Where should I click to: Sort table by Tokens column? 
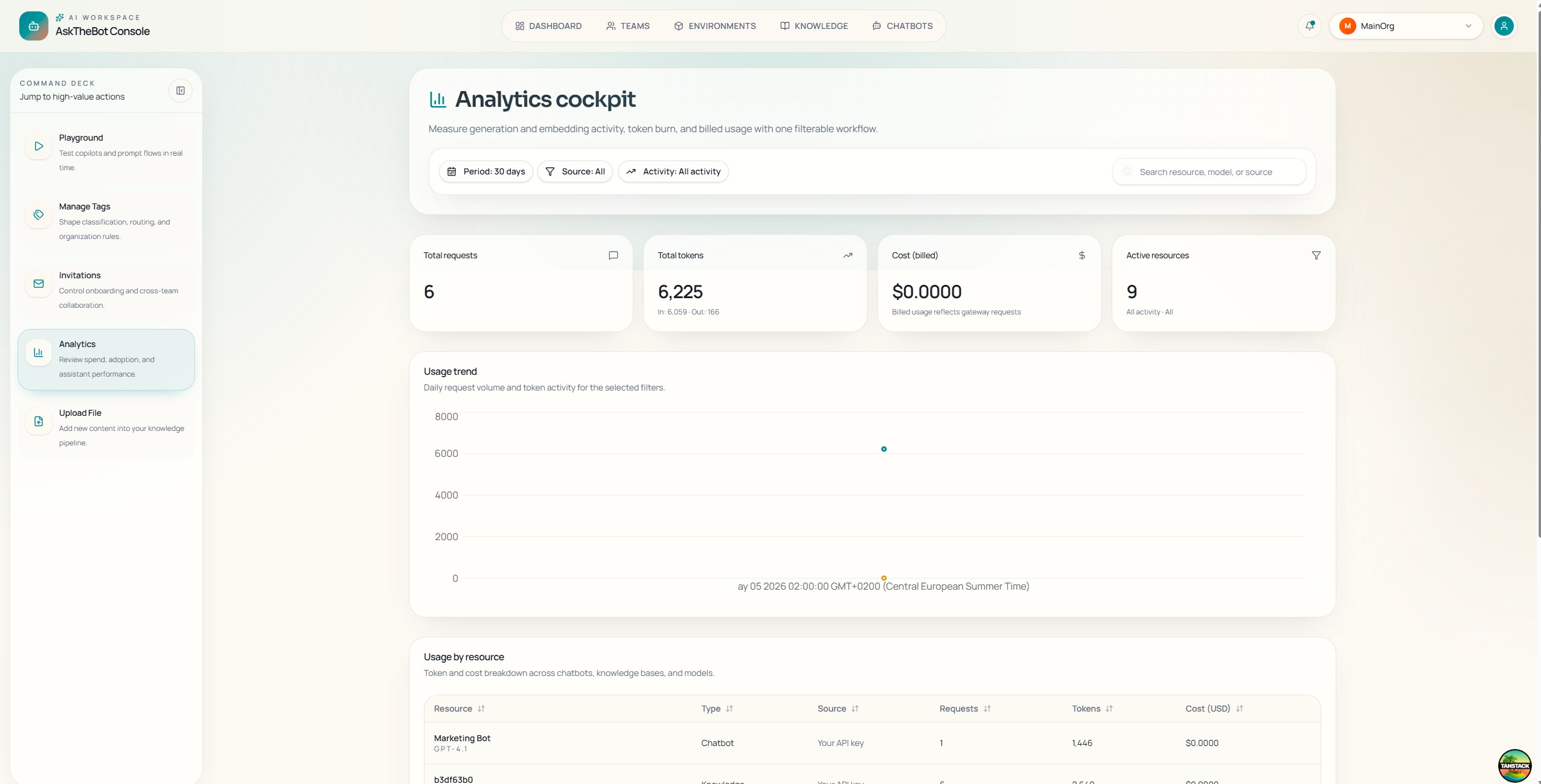(1092, 709)
